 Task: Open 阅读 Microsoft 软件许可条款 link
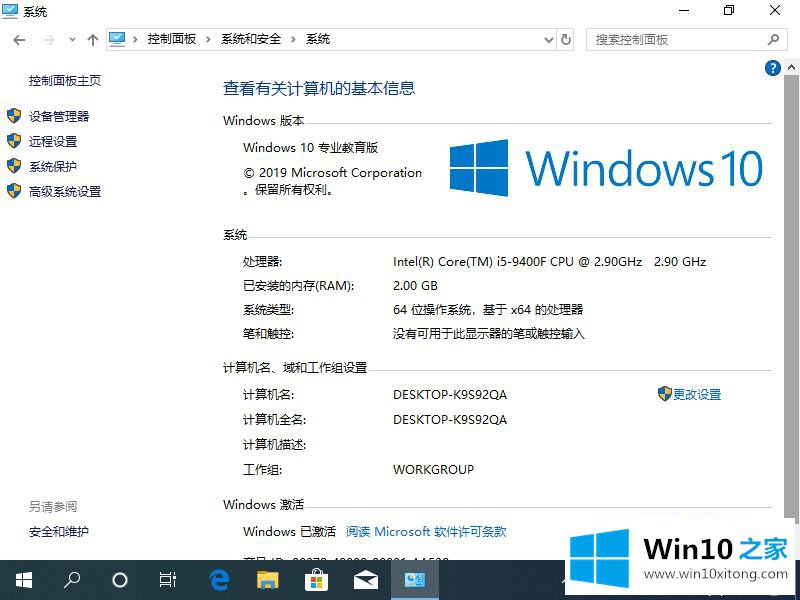[426, 532]
